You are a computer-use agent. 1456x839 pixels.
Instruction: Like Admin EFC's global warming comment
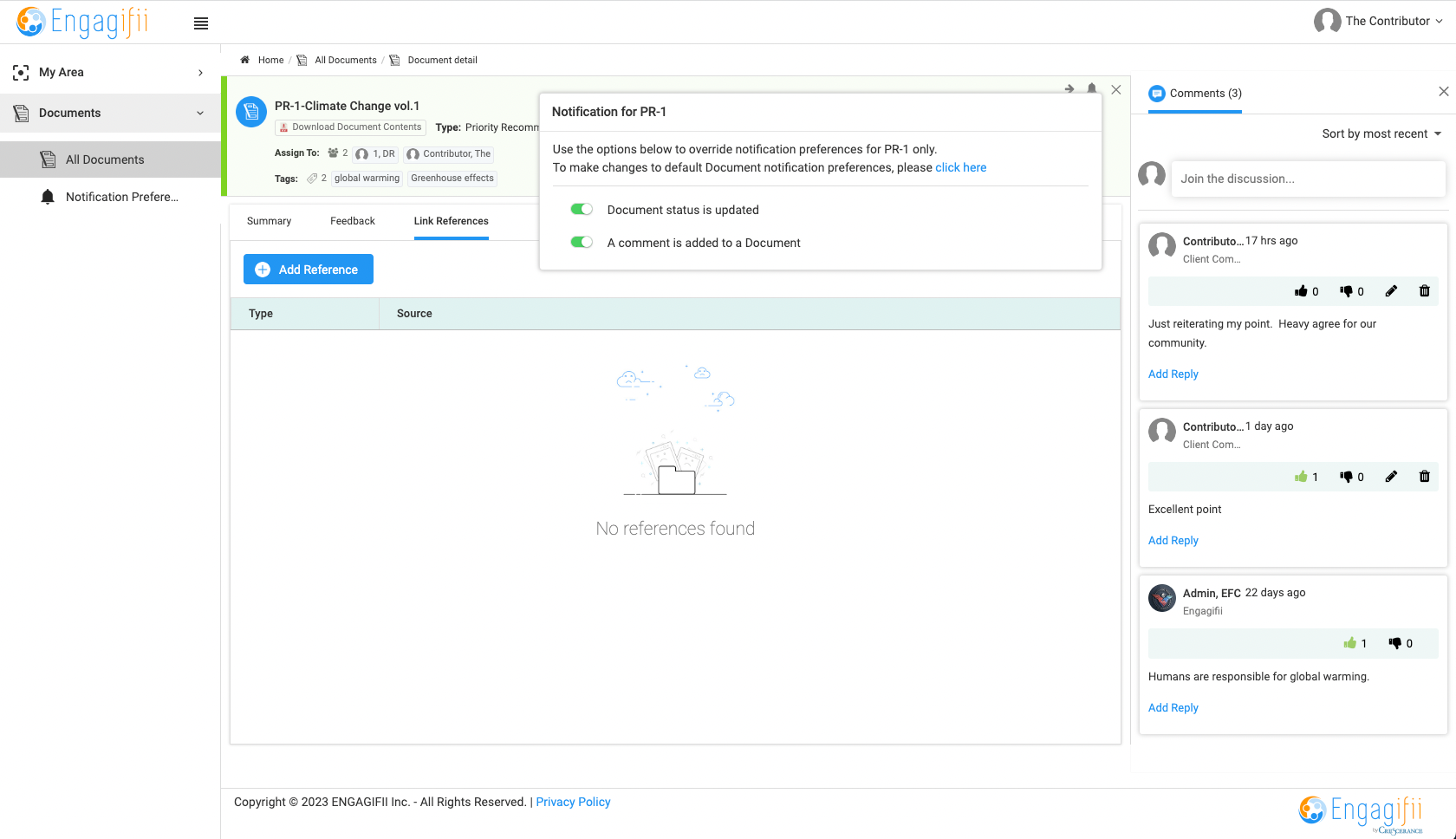coord(1349,643)
